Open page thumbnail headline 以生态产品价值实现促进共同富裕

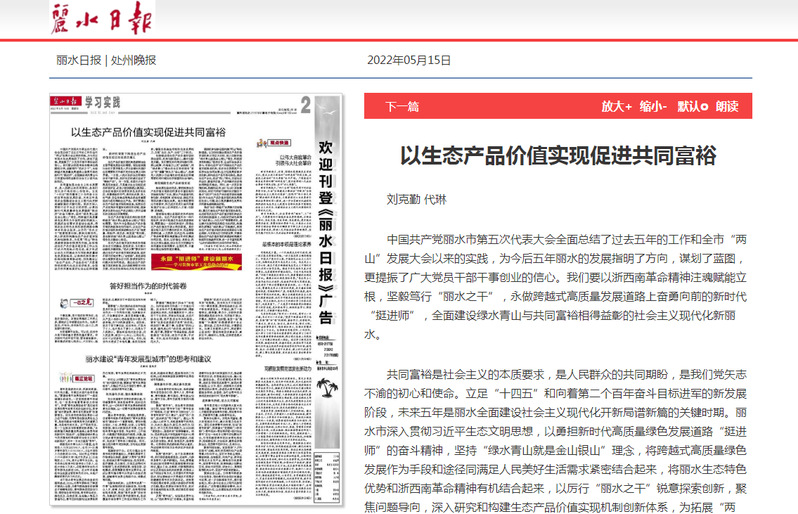point(148,131)
